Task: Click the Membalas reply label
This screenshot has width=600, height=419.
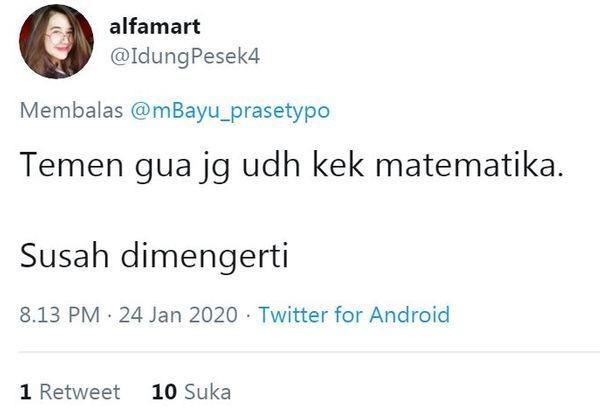Action: coord(71,110)
